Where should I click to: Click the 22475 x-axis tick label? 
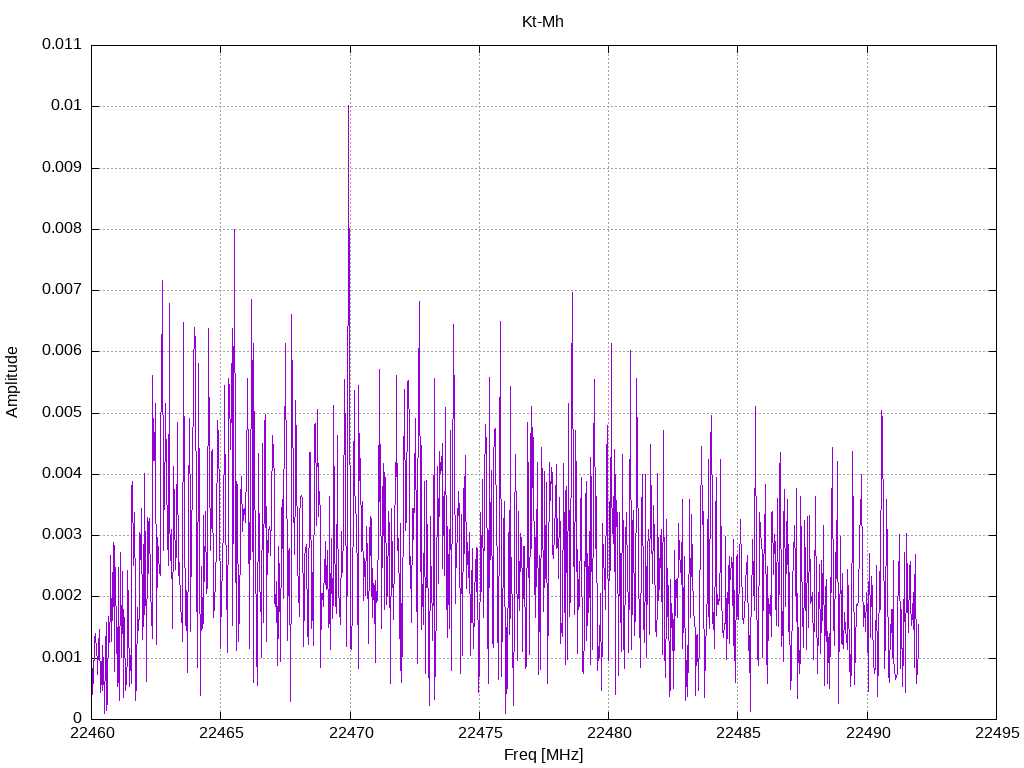[479, 734]
